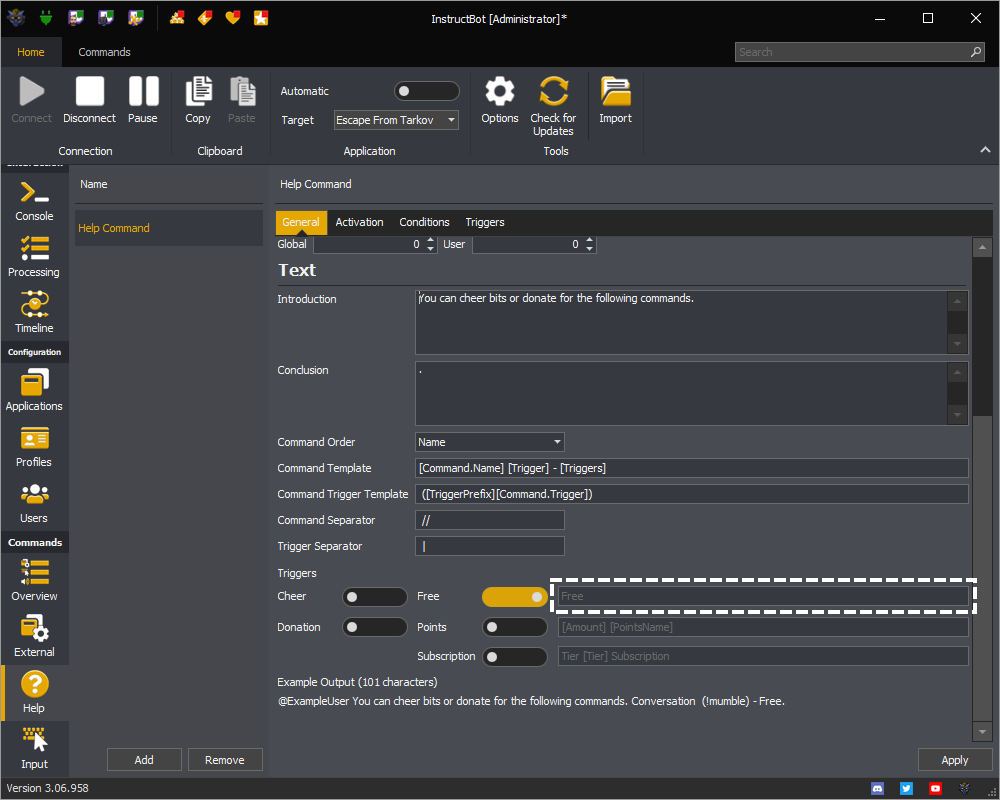Open the Processing view
Image resolution: width=1000 pixels, height=800 pixels.
34,257
